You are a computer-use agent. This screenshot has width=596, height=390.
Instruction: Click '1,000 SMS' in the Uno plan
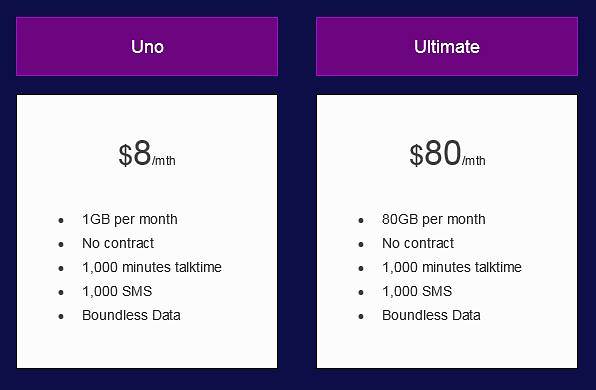(117, 291)
